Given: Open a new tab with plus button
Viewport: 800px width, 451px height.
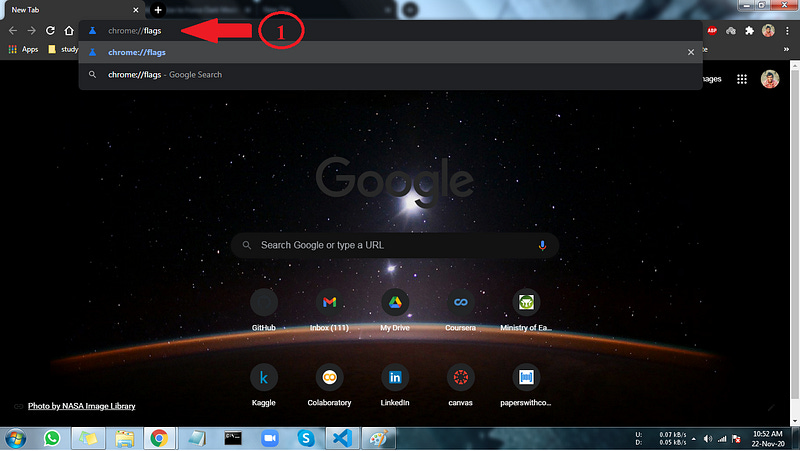Looking at the screenshot, I should (158, 10).
